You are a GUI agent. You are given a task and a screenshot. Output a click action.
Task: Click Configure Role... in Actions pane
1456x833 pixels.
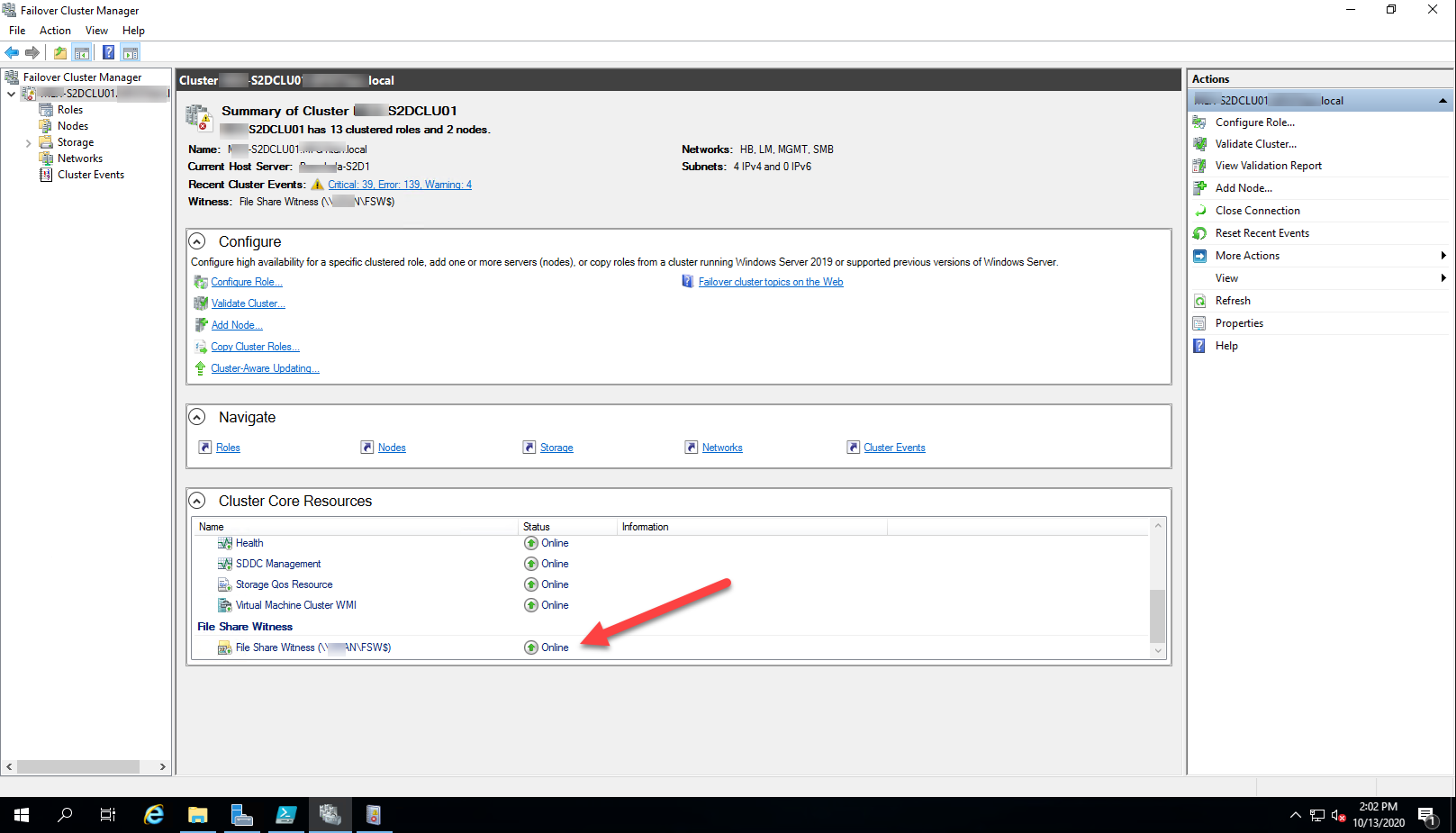(1254, 122)
